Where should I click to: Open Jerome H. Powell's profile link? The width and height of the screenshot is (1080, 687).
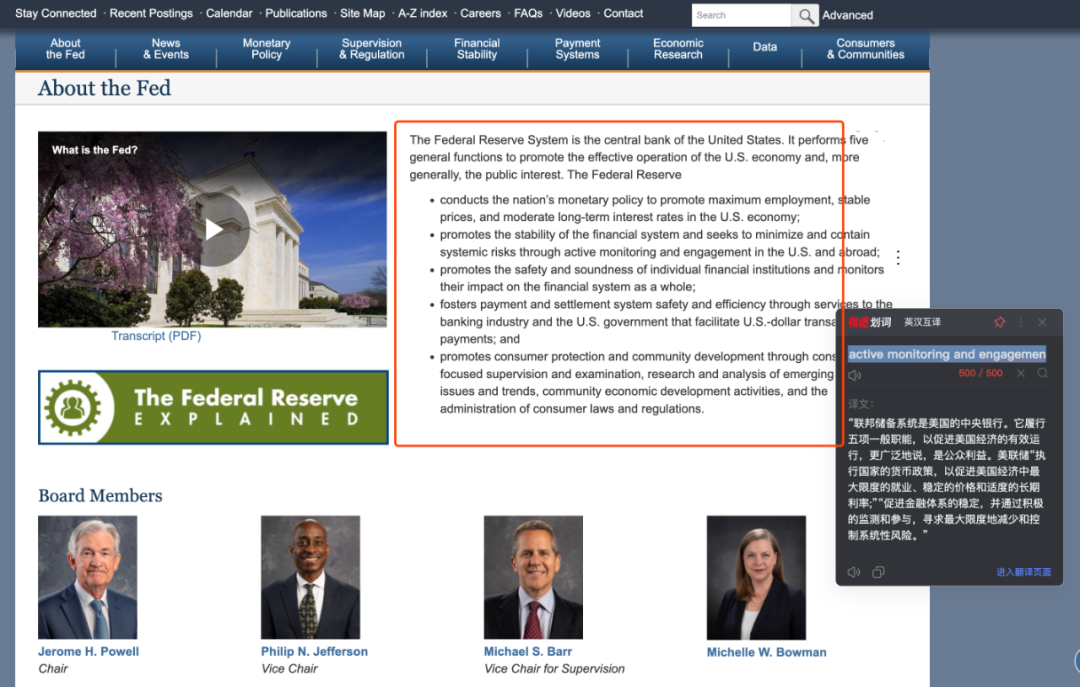pos(88,651)
